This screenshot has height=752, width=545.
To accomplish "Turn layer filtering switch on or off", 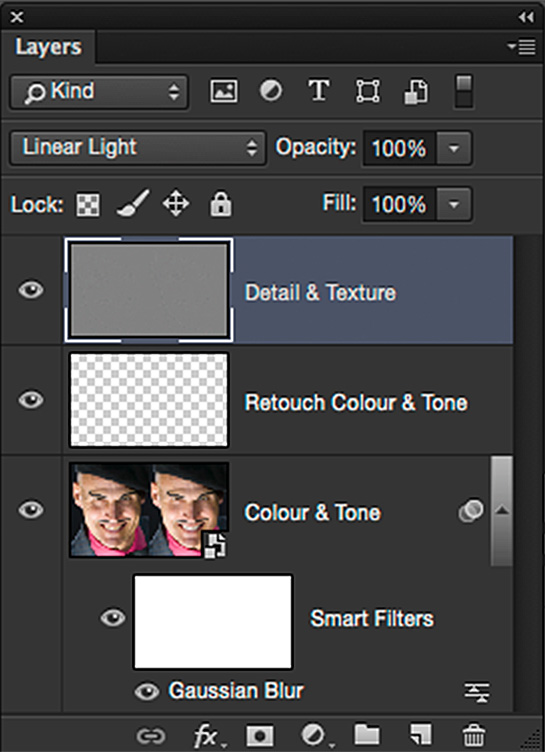I will (x=463, y=91).
